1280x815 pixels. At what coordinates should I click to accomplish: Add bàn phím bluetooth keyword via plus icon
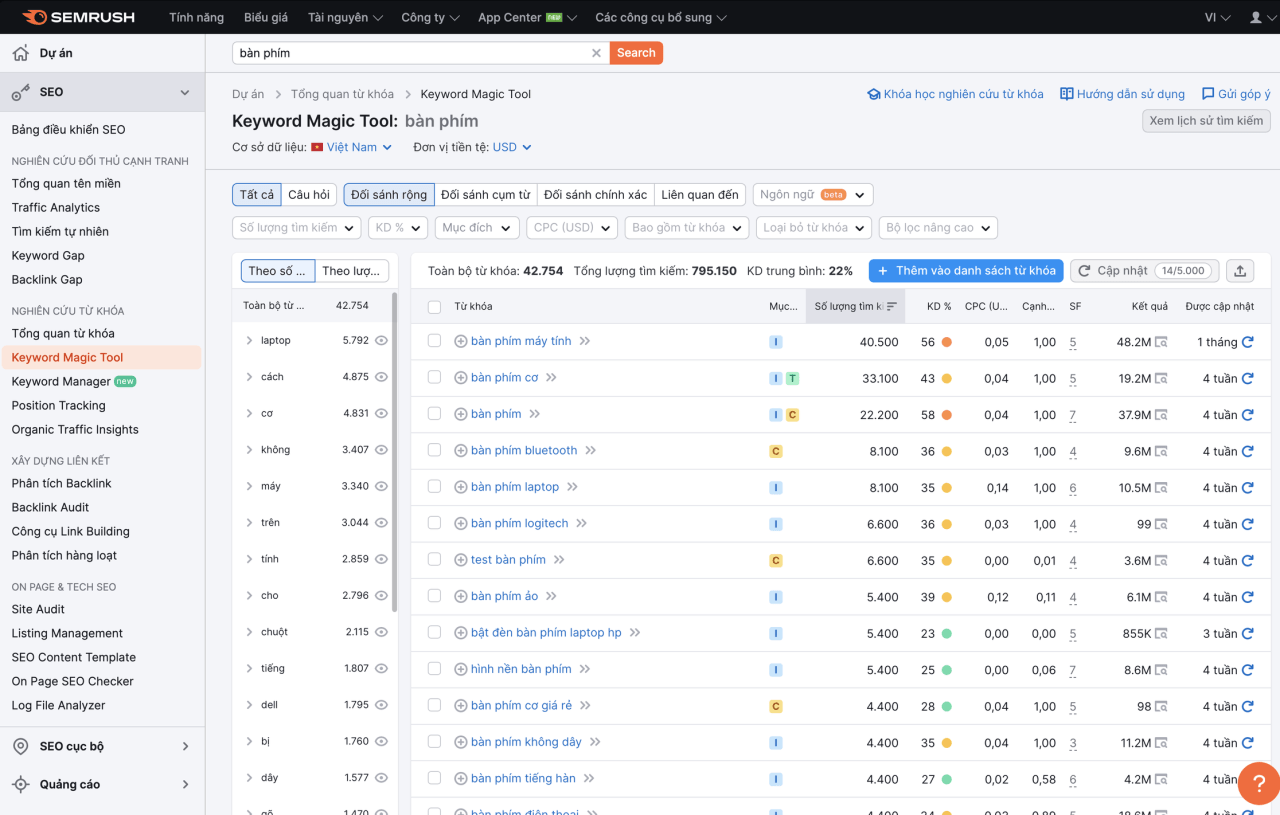[x=461, y=451]
